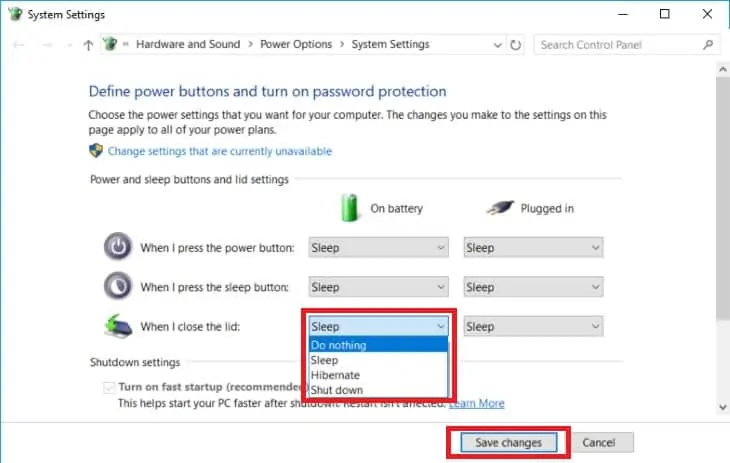Click the Plugged in power plug icon

(500, 207)
